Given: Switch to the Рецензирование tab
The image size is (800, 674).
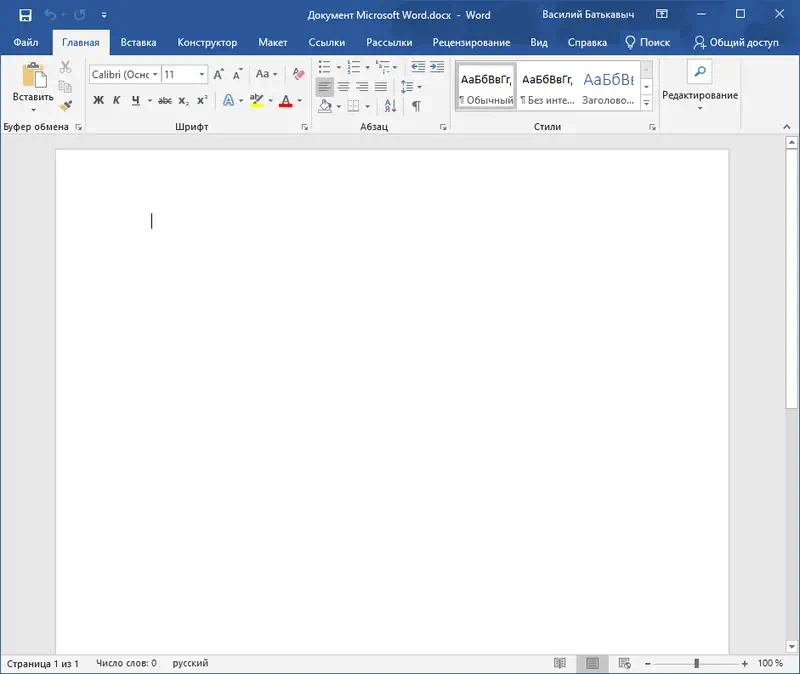Looking at the screenshot, I should [x=471, y=43].
